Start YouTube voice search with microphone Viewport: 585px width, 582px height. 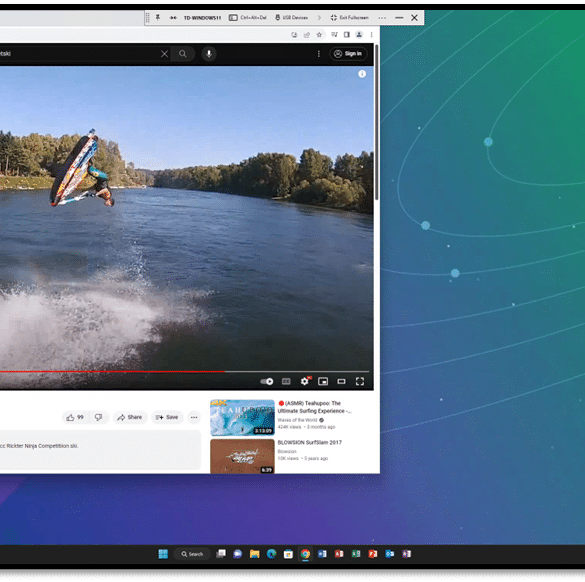pos(209,54)
